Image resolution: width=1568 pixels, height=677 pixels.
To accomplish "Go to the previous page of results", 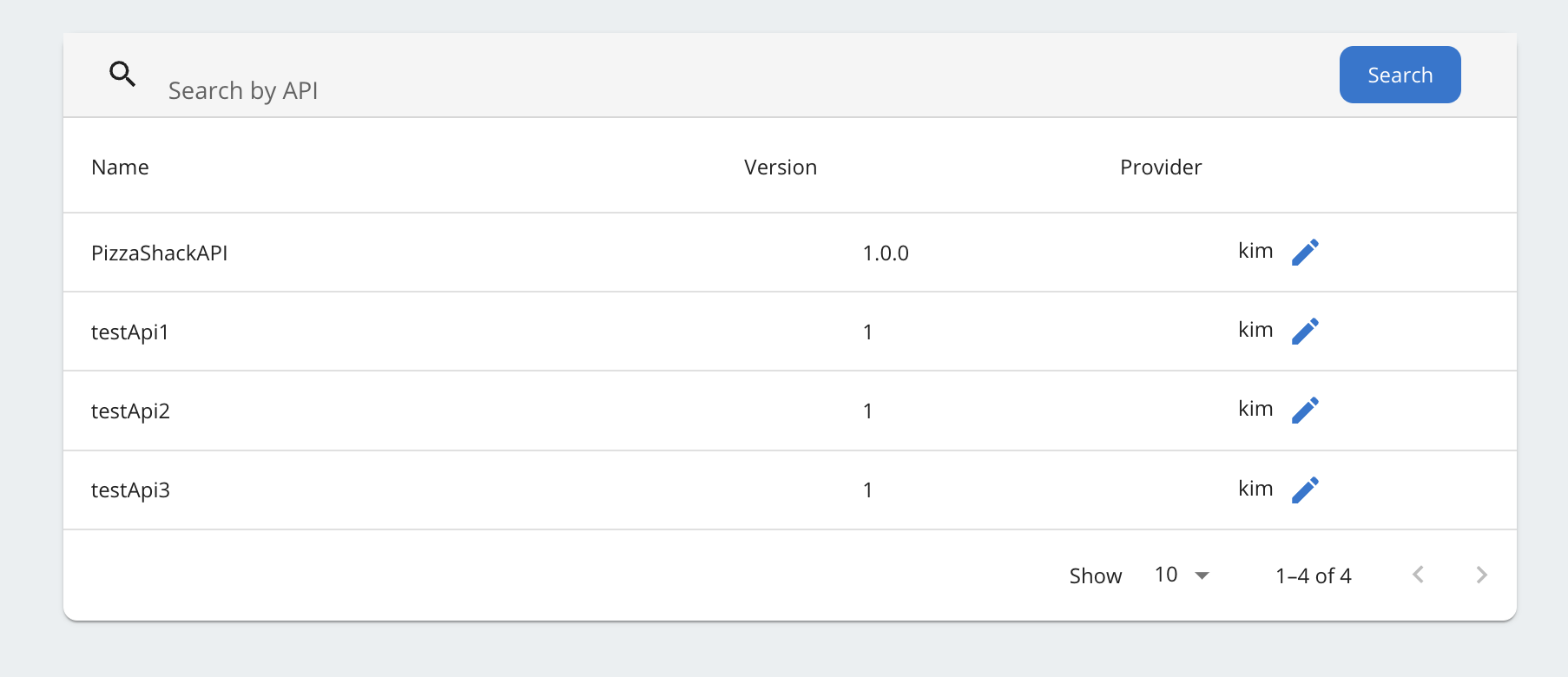I will (x=1418, y=575).
